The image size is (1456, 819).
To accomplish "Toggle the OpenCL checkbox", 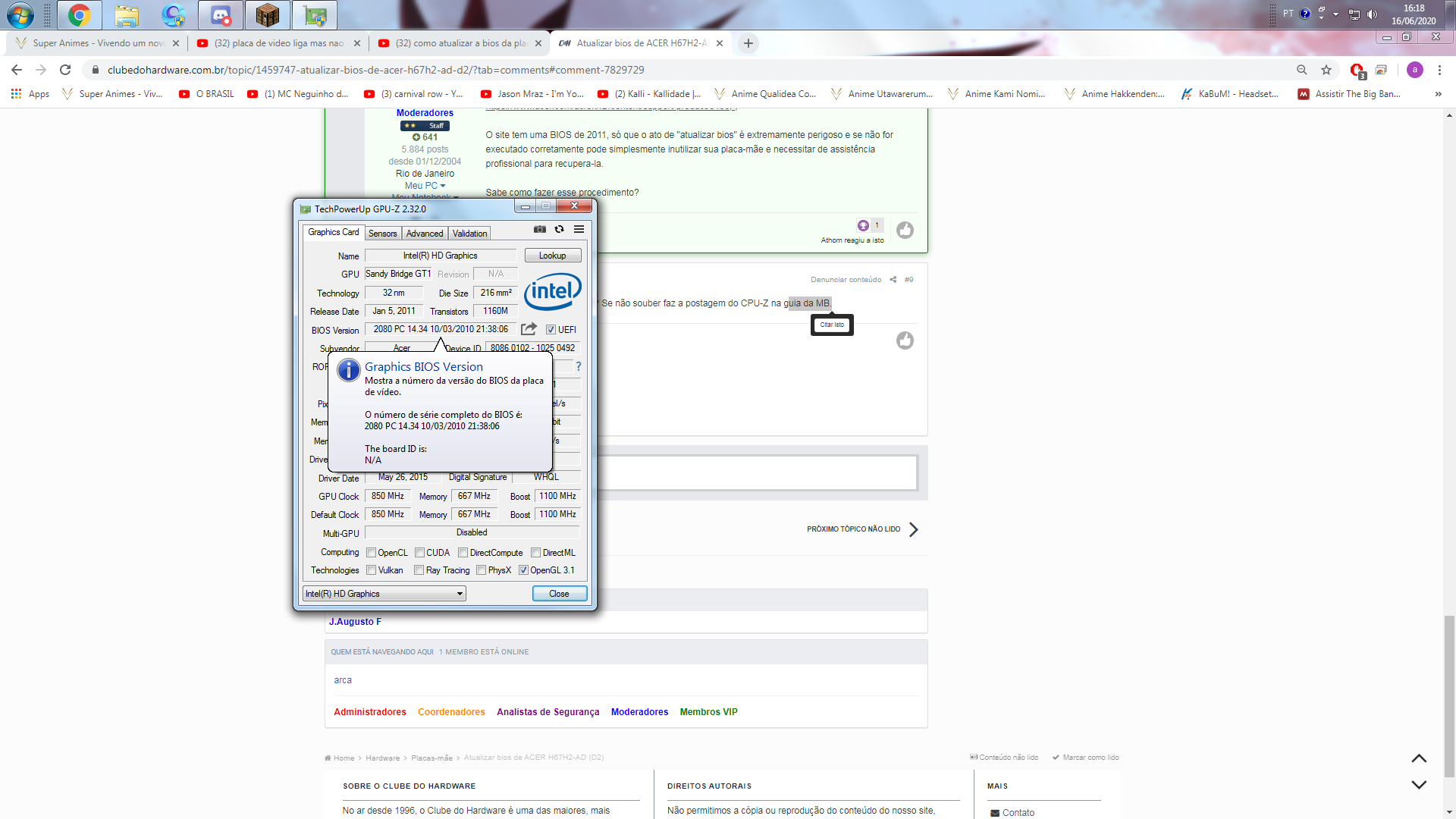I will [372, 553].
